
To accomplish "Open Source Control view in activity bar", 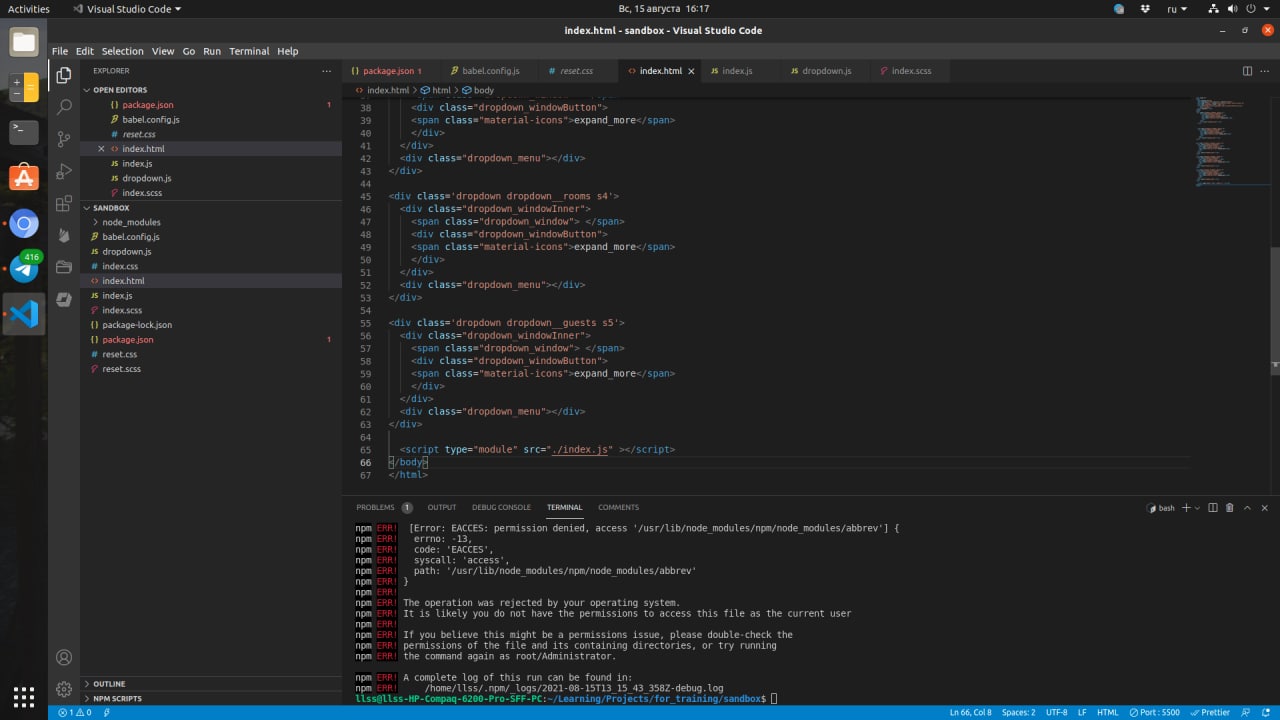I will 64,139.
